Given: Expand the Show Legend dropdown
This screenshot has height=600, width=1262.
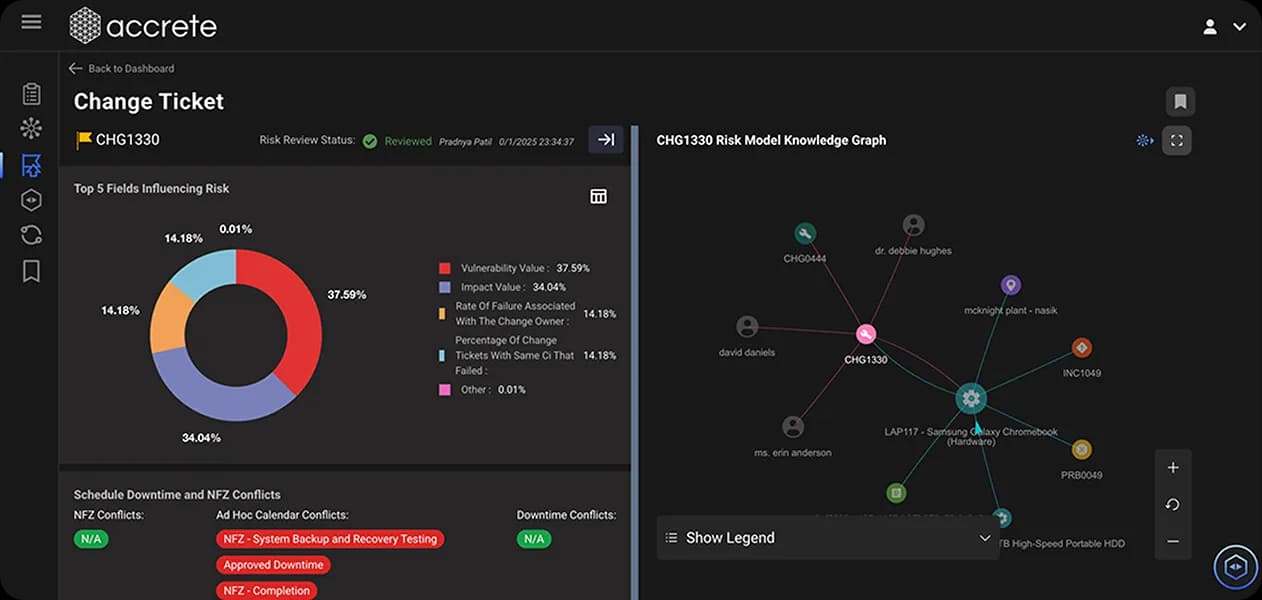Looking at the screenshot, I should pos(828,538).
